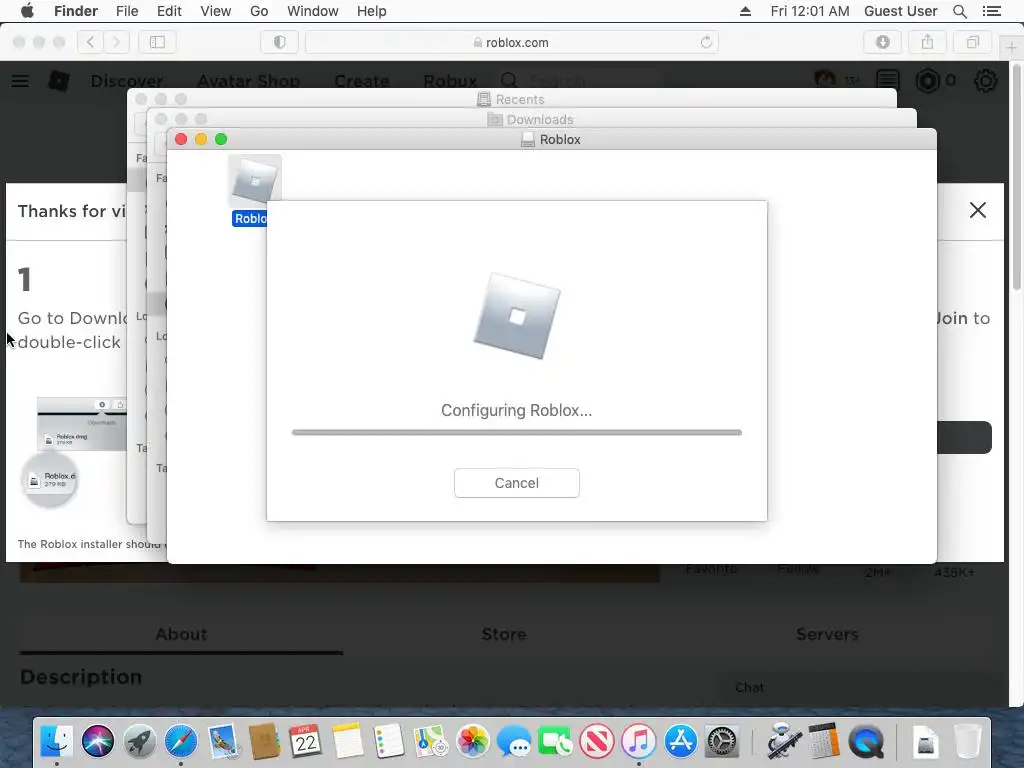Viewport: 1024px width, 768px height.
Task: Click the roblox.com address bar
Action: [512, 42]
